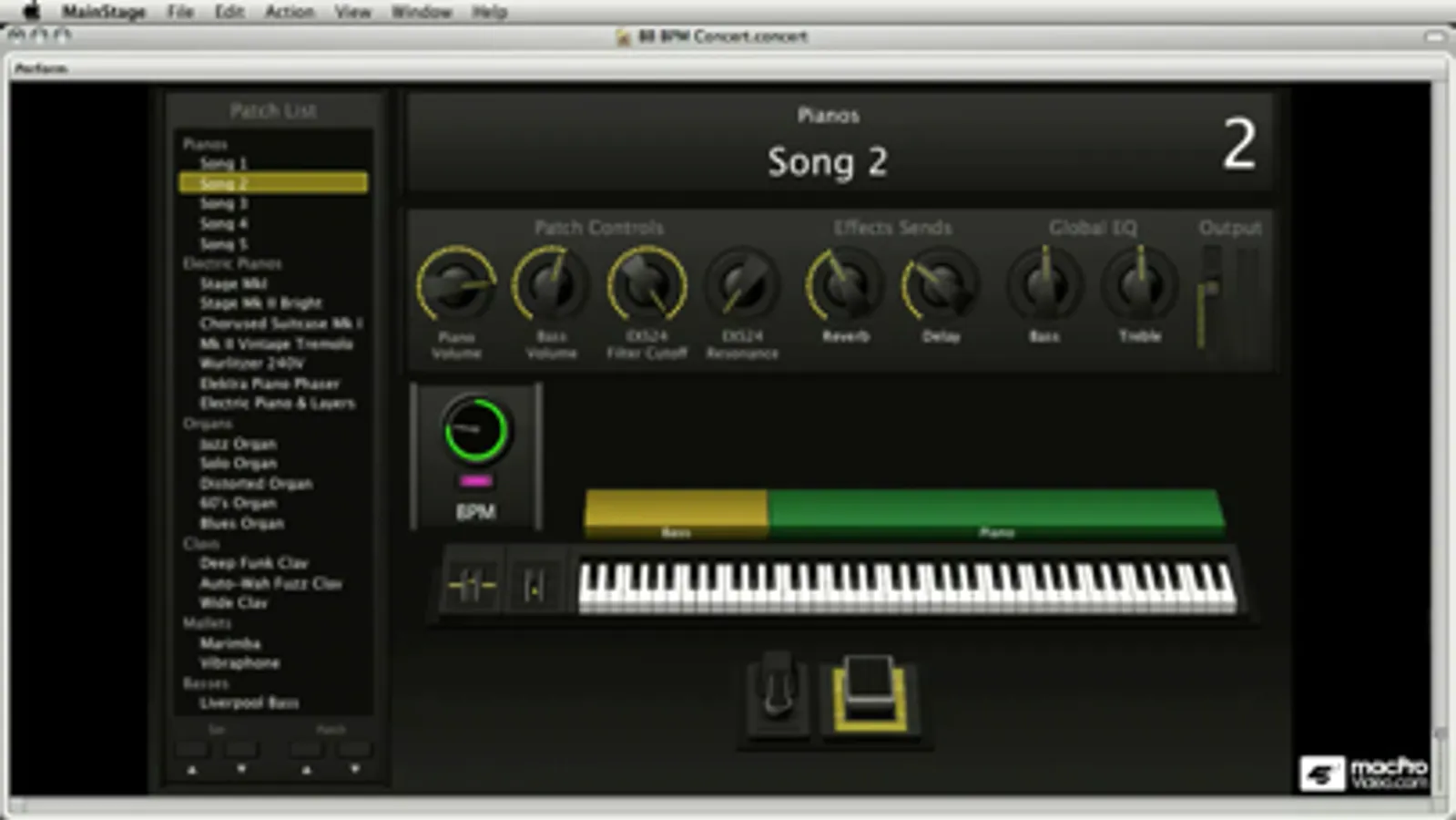This screenshot has width=1456, height=820.
Task: Select the Vibraphone patch
Action: 239,662
